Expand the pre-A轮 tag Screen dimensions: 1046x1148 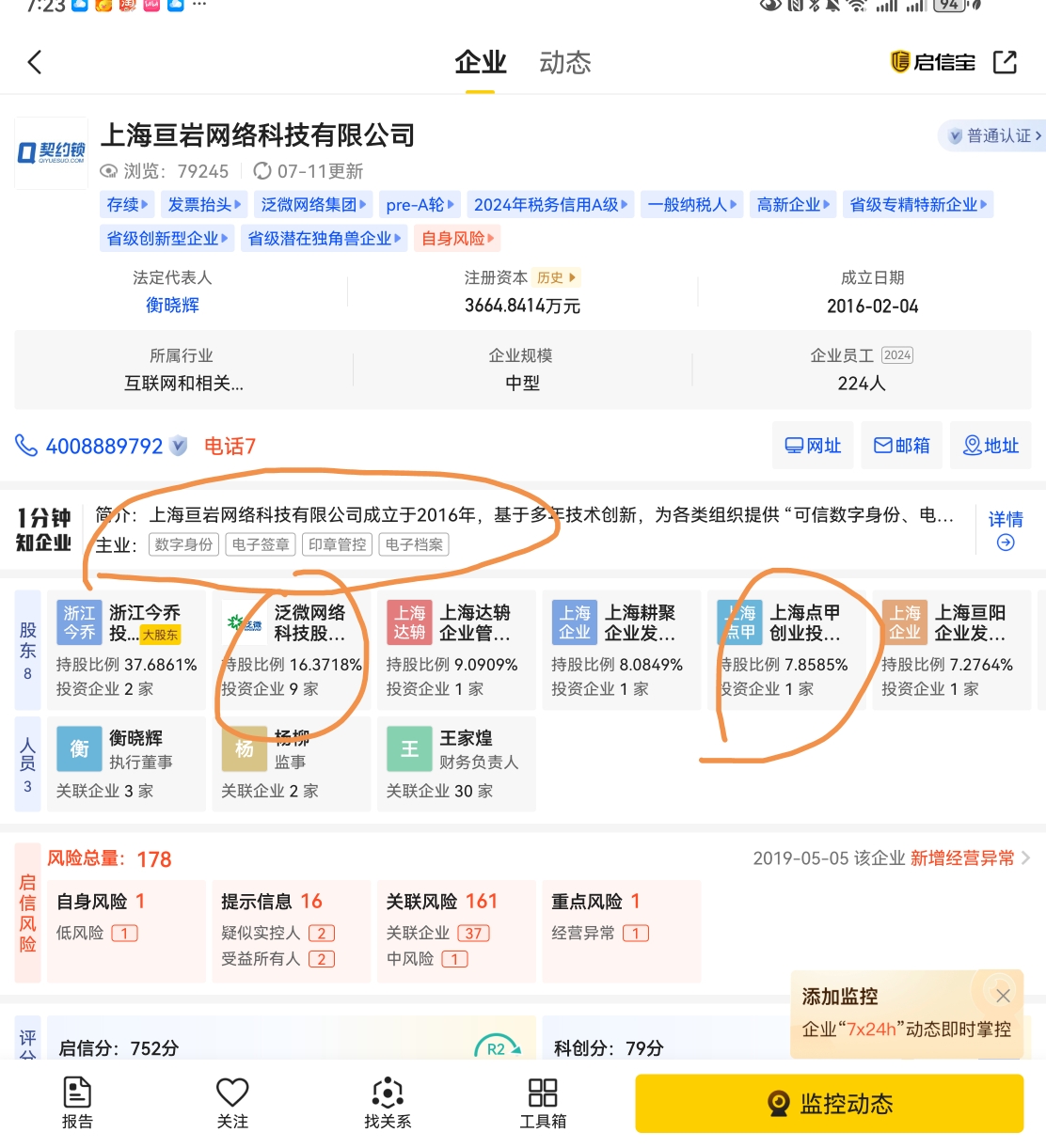420,205
